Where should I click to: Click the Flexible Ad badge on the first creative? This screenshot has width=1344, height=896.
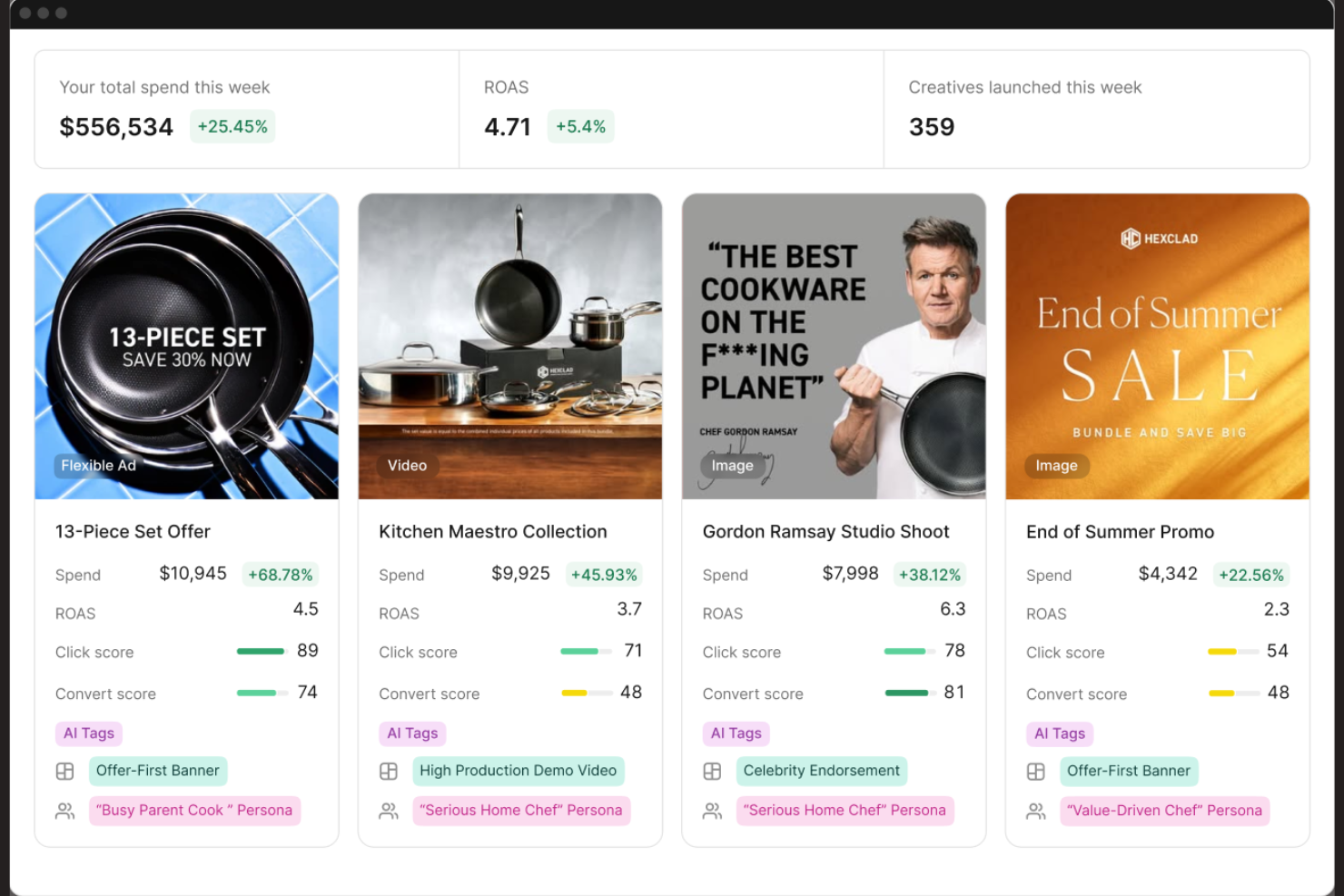(x=97, y=465)
